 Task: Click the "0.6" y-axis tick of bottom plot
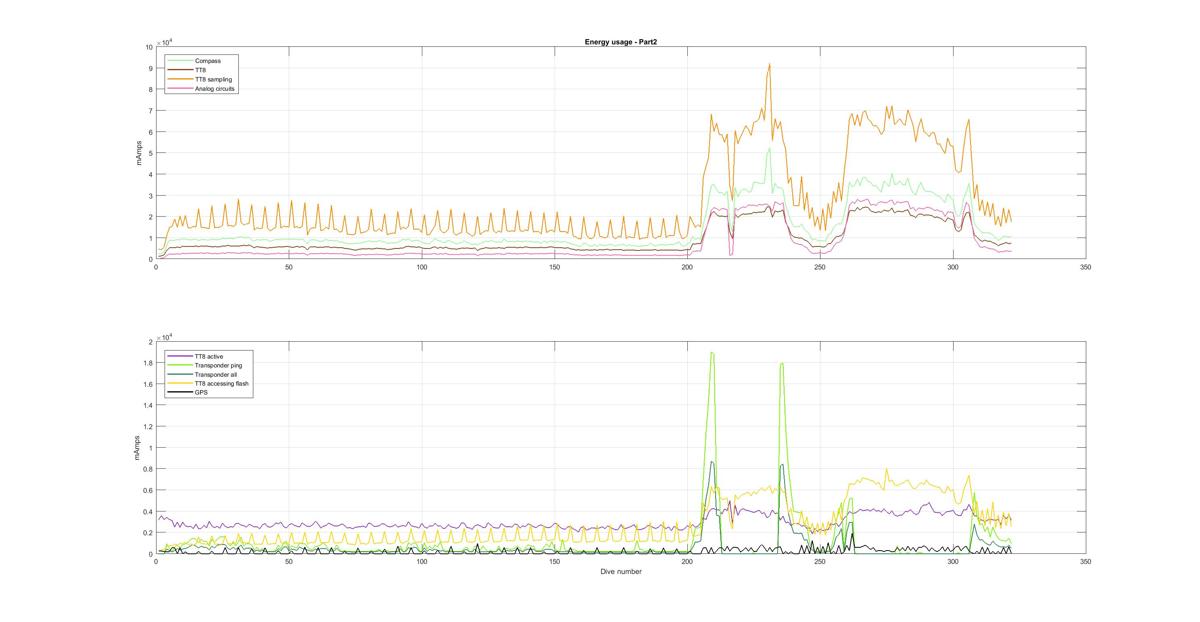(149, 490)
